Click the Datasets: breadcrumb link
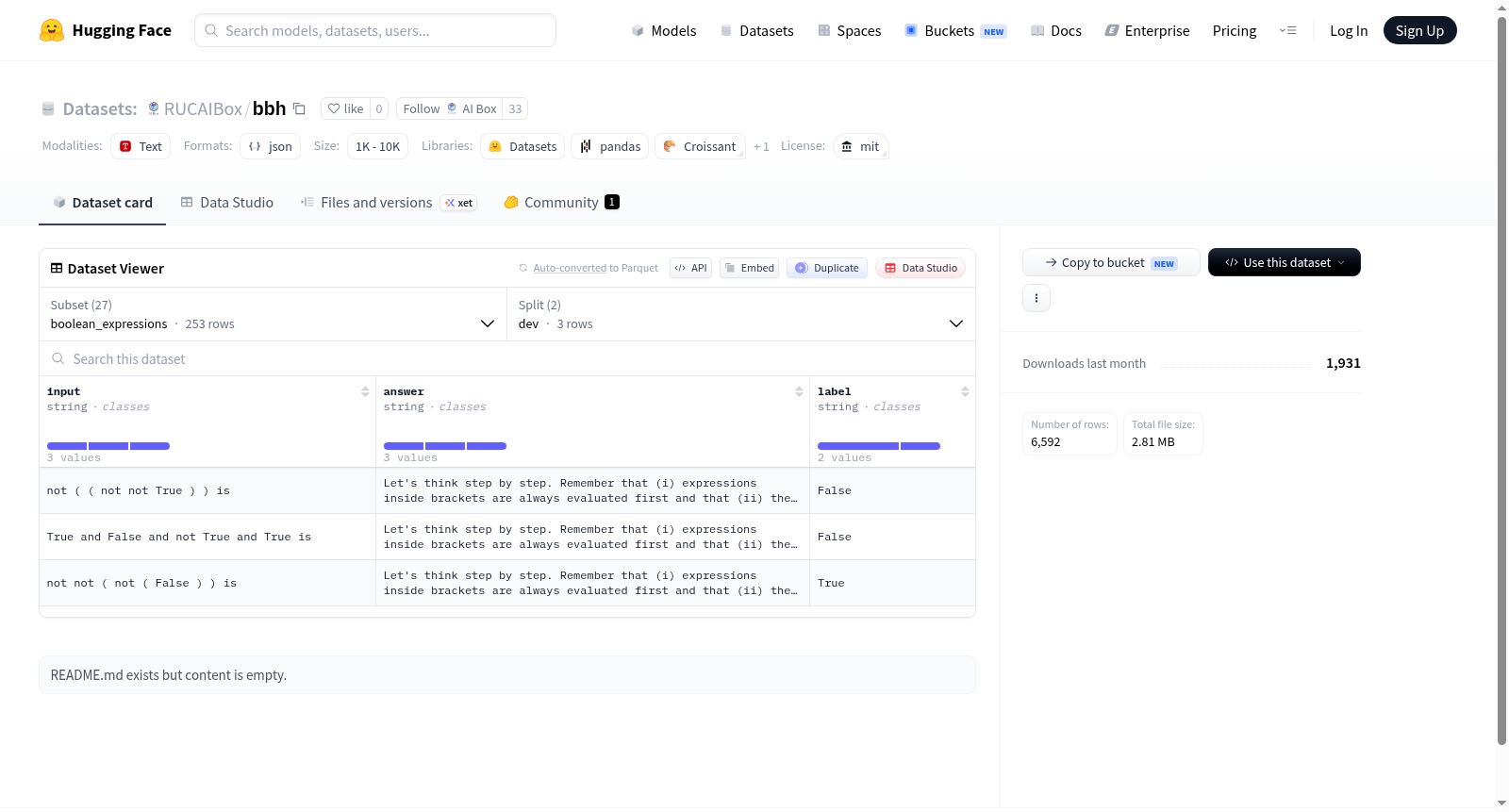The image size is (1509, 812). point(100,108)
